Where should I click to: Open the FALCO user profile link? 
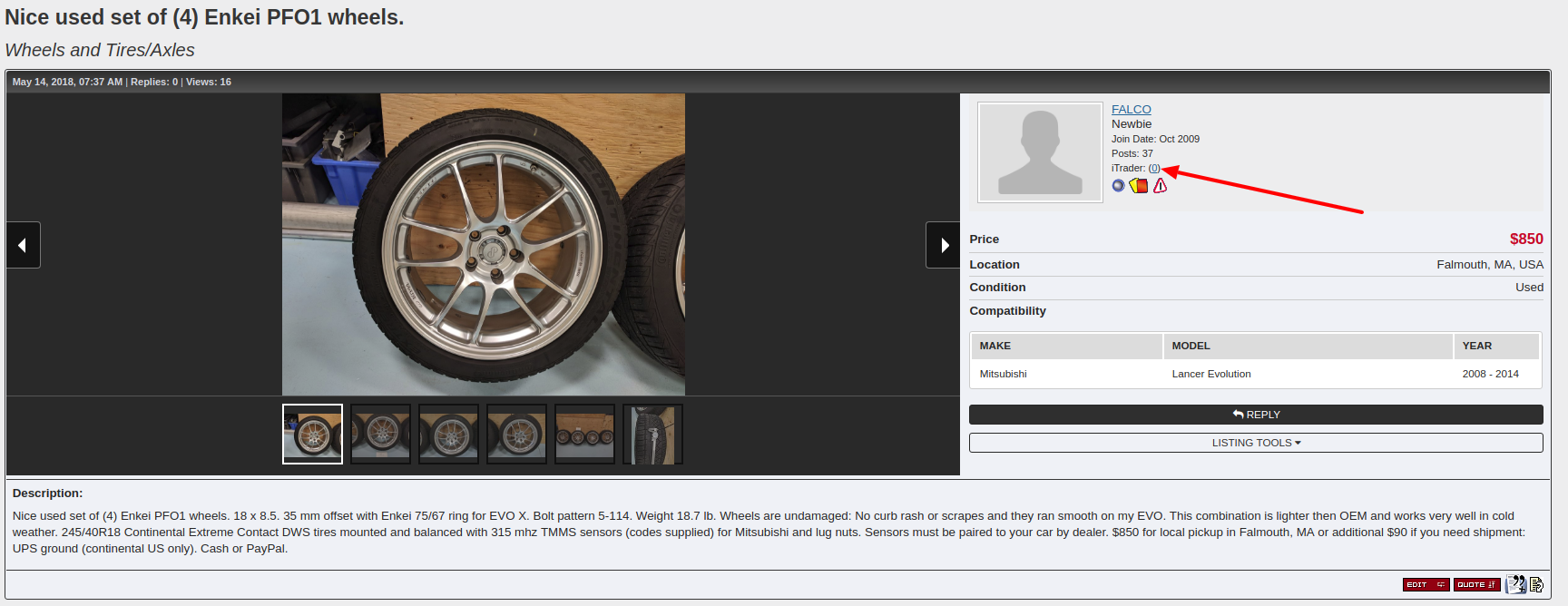pyautogui.click(x=1132, y=110)
